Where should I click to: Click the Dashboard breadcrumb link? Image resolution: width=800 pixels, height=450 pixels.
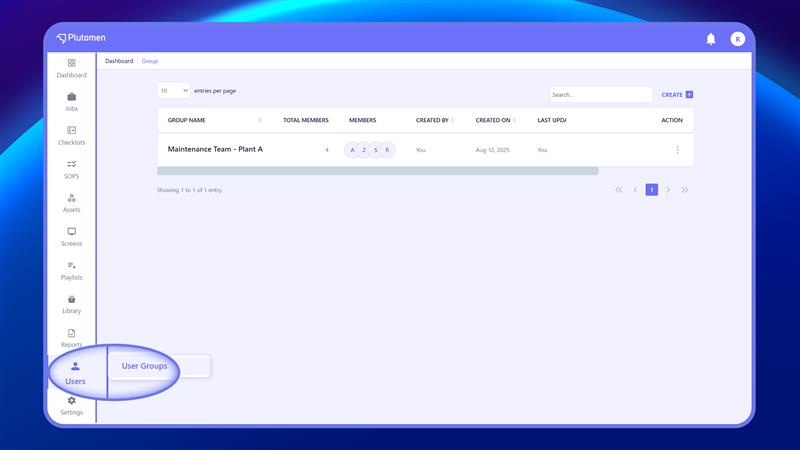pos(119,61)
